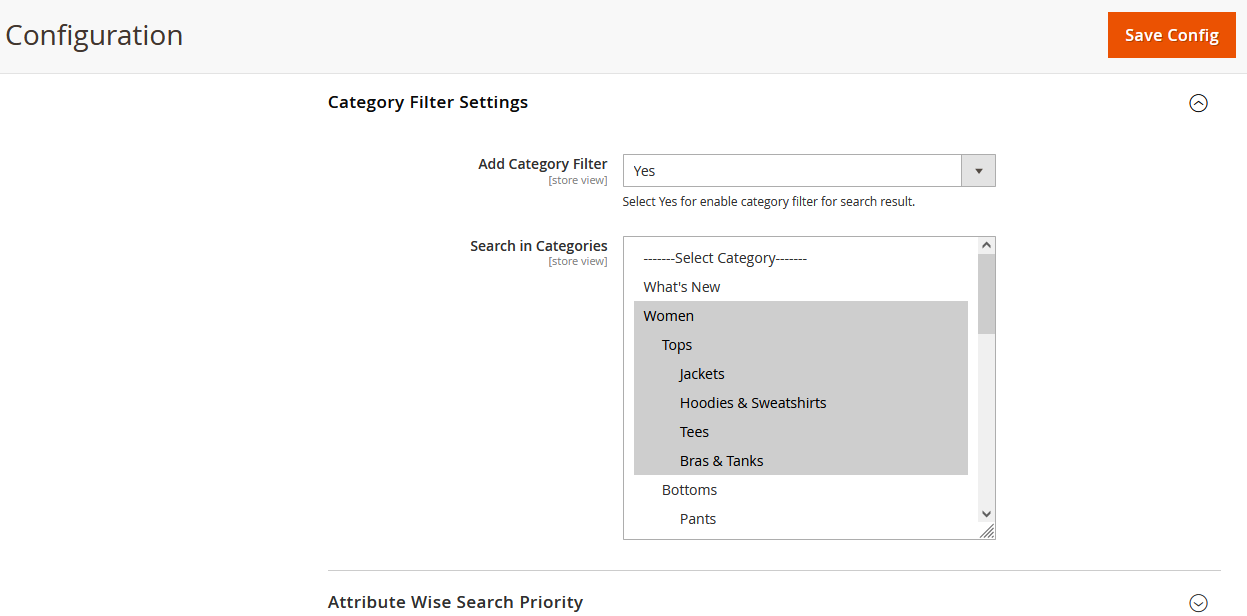Select 'Bottoms' in the category list
The height and width of the screenshot is (616, 1247).
click(689, 489)
